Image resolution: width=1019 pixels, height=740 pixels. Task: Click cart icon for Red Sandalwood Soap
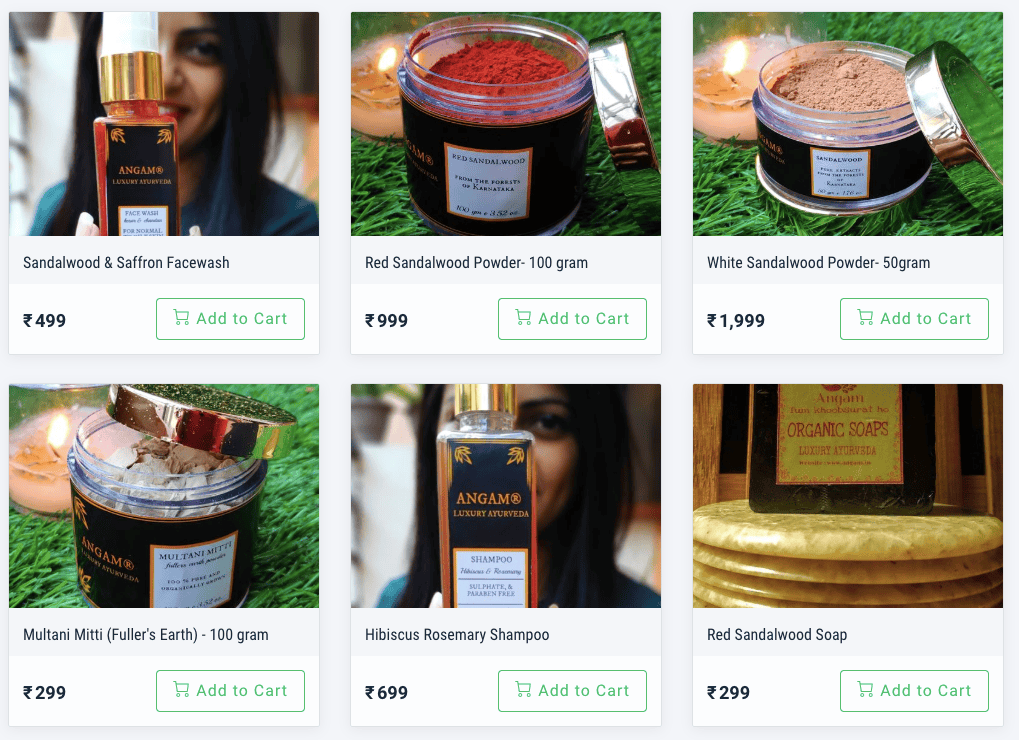coord(865,689)
